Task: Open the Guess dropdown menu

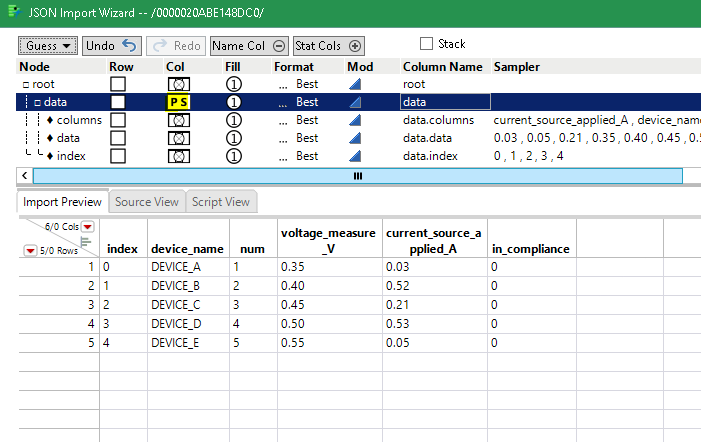Action: (48, 45)
